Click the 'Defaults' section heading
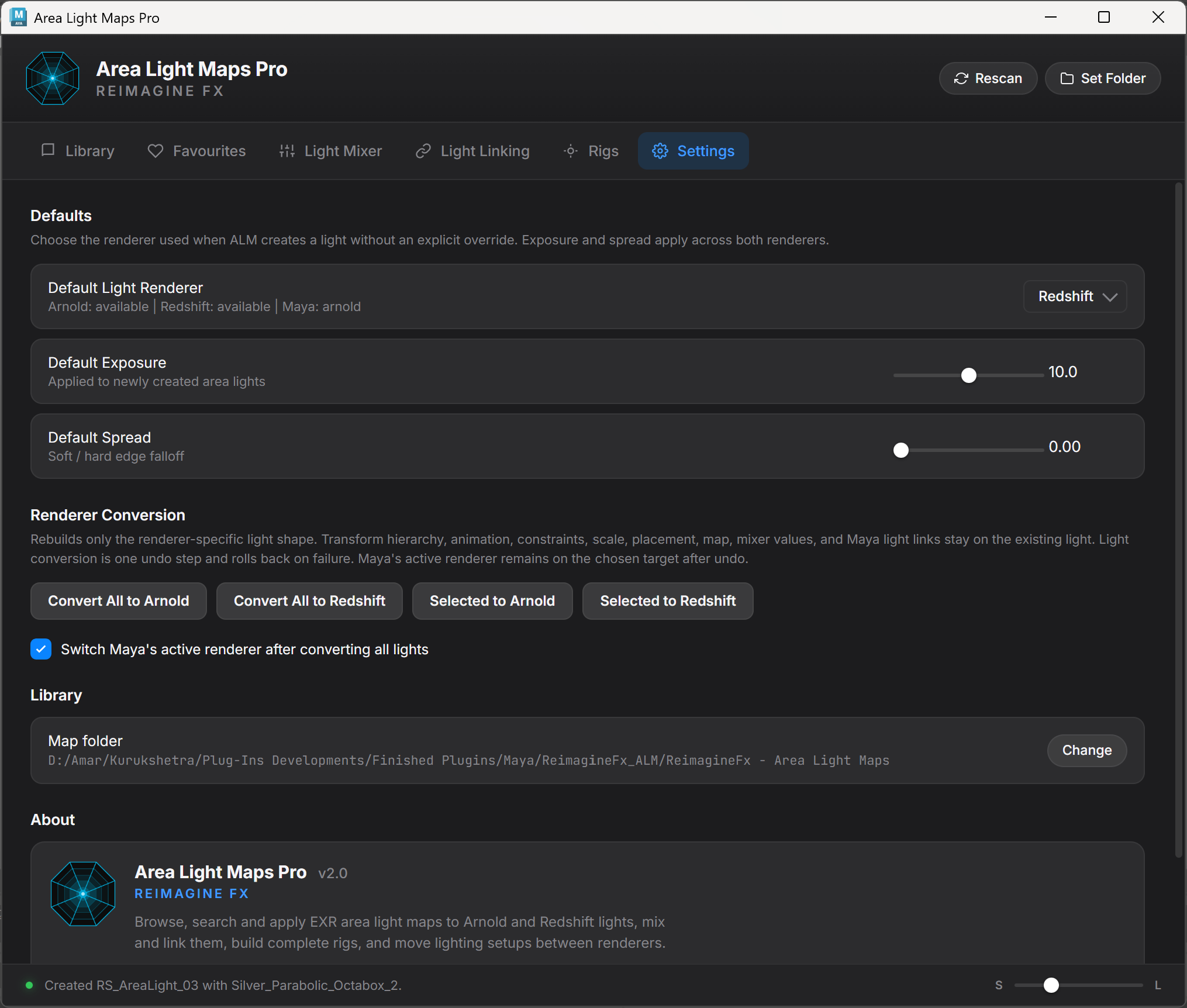This screenshot has height=1008, width=1187. tap(61, 216)
